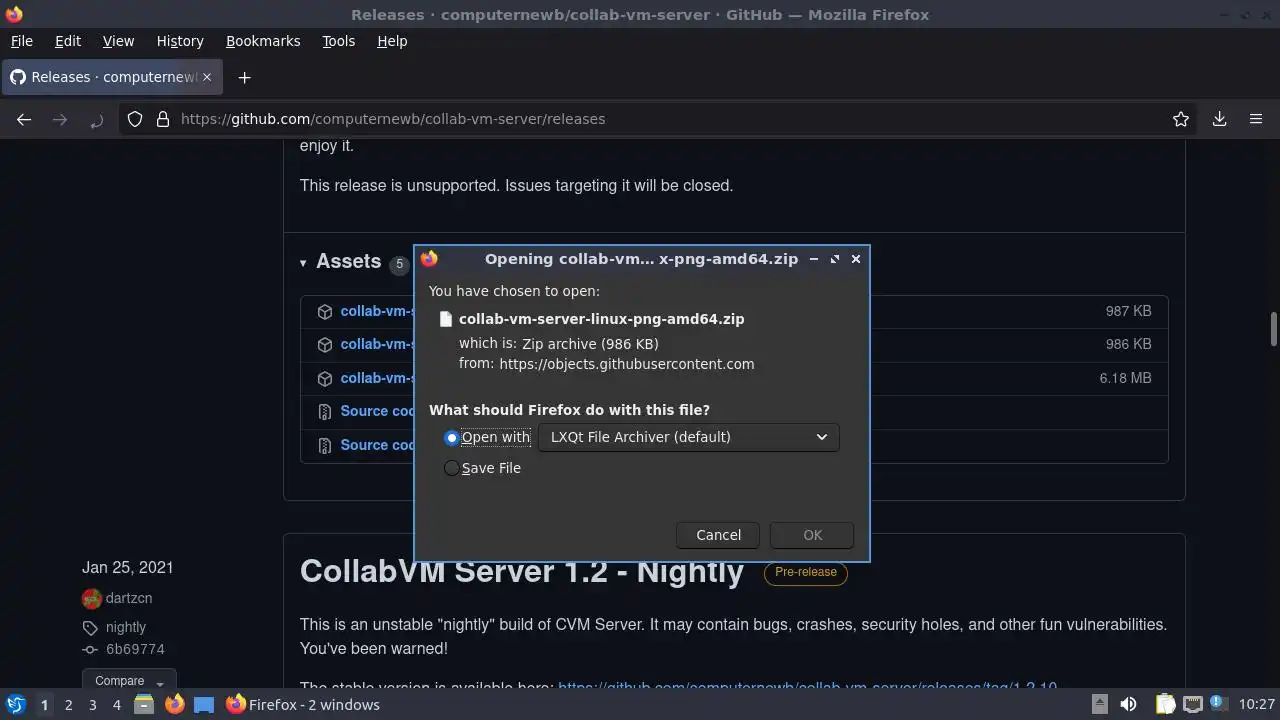This screenshot has height=720, width=1280.
Task: Open the Help menu
Action: [x=392, y=41]
